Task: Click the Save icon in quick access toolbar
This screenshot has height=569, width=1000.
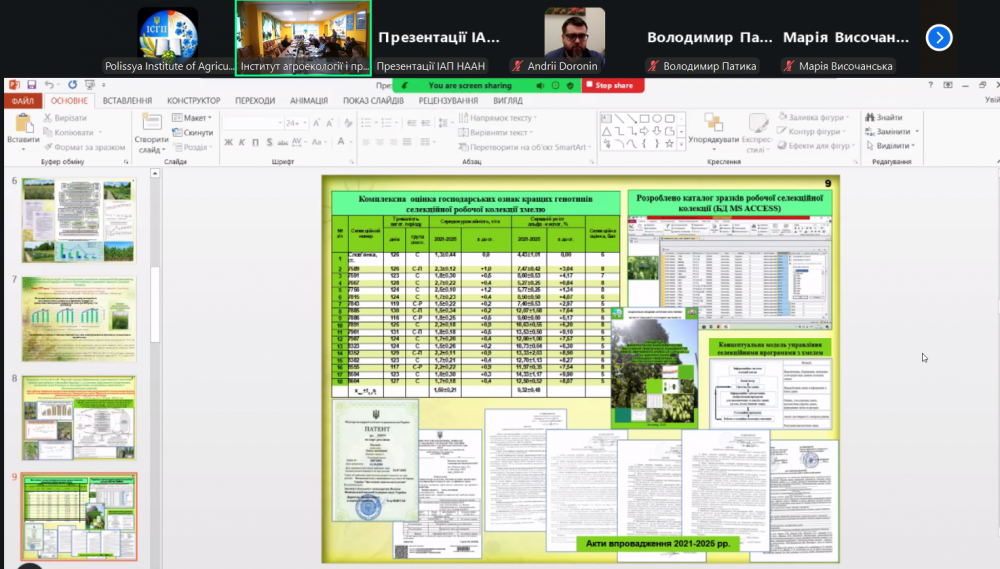Action: pos(32,85)
